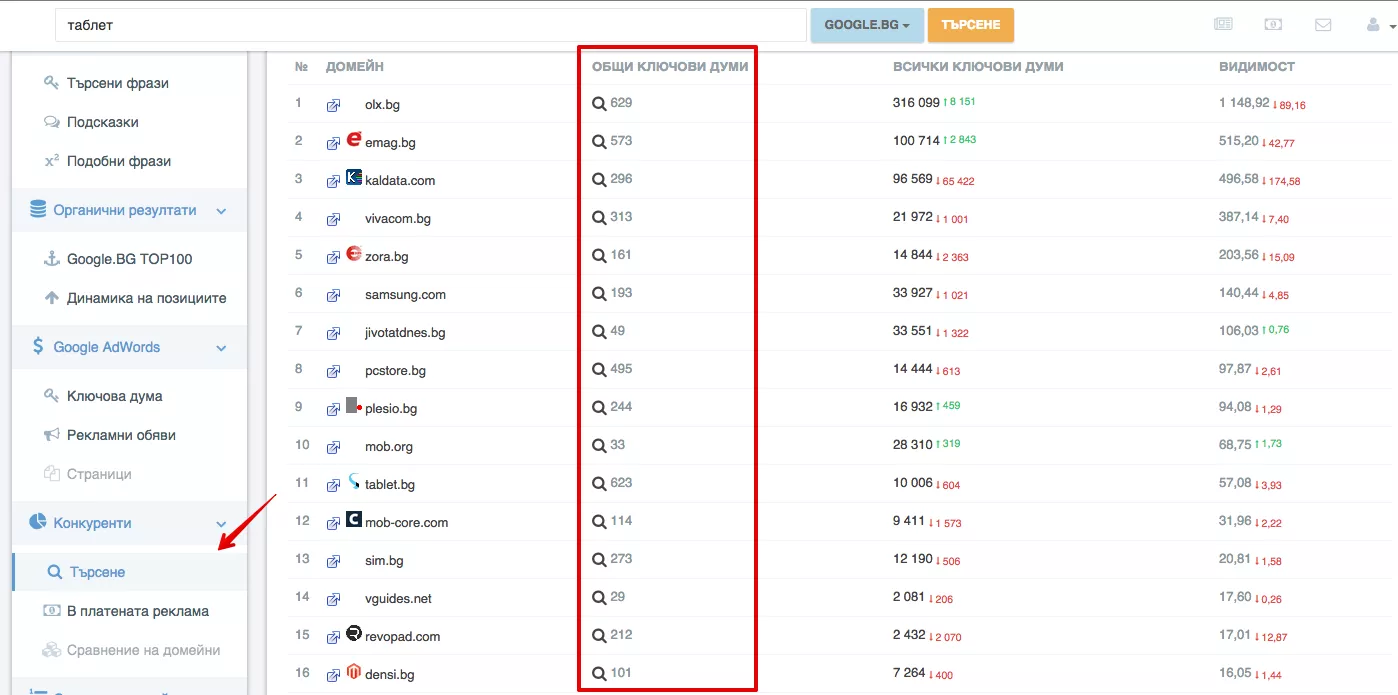Sort by ДОМЕЙН column header
Image resolution: width=1398 pixels, height=695 pixels.
[355, 67]
